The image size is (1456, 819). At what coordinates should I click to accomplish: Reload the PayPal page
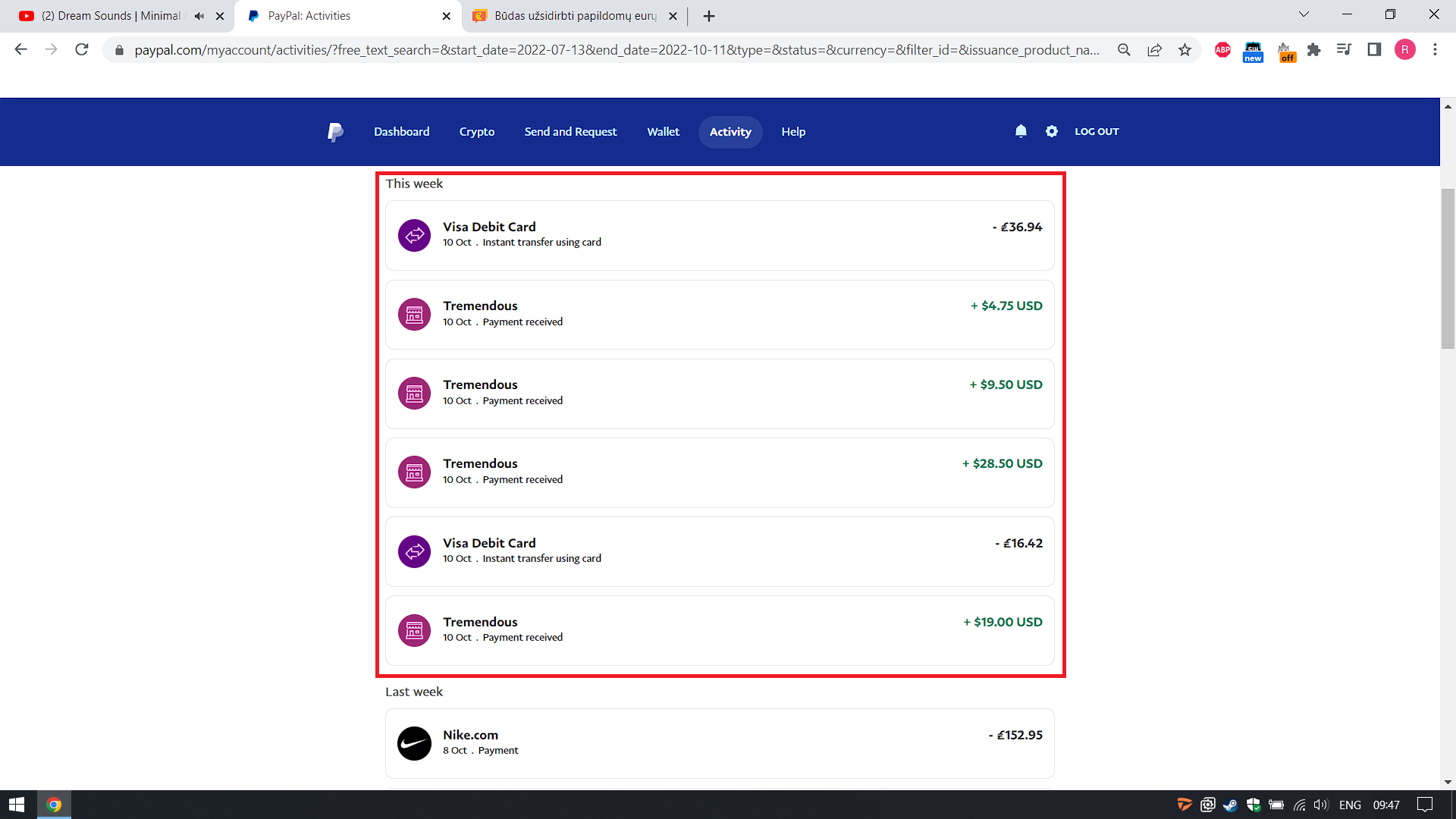(82, 50)
